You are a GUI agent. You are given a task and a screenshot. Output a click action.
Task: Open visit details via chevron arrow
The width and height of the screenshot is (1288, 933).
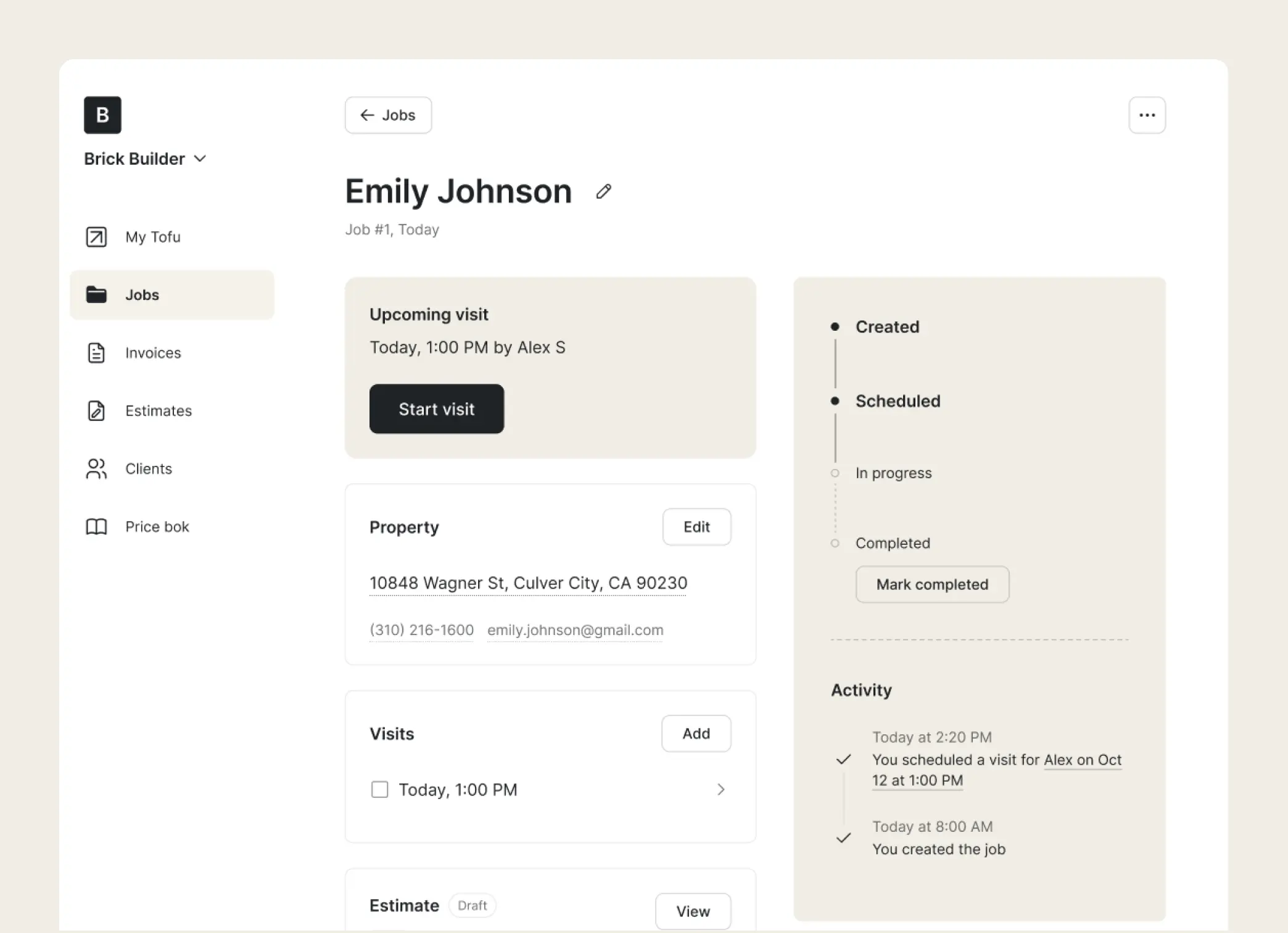[720, 790]
